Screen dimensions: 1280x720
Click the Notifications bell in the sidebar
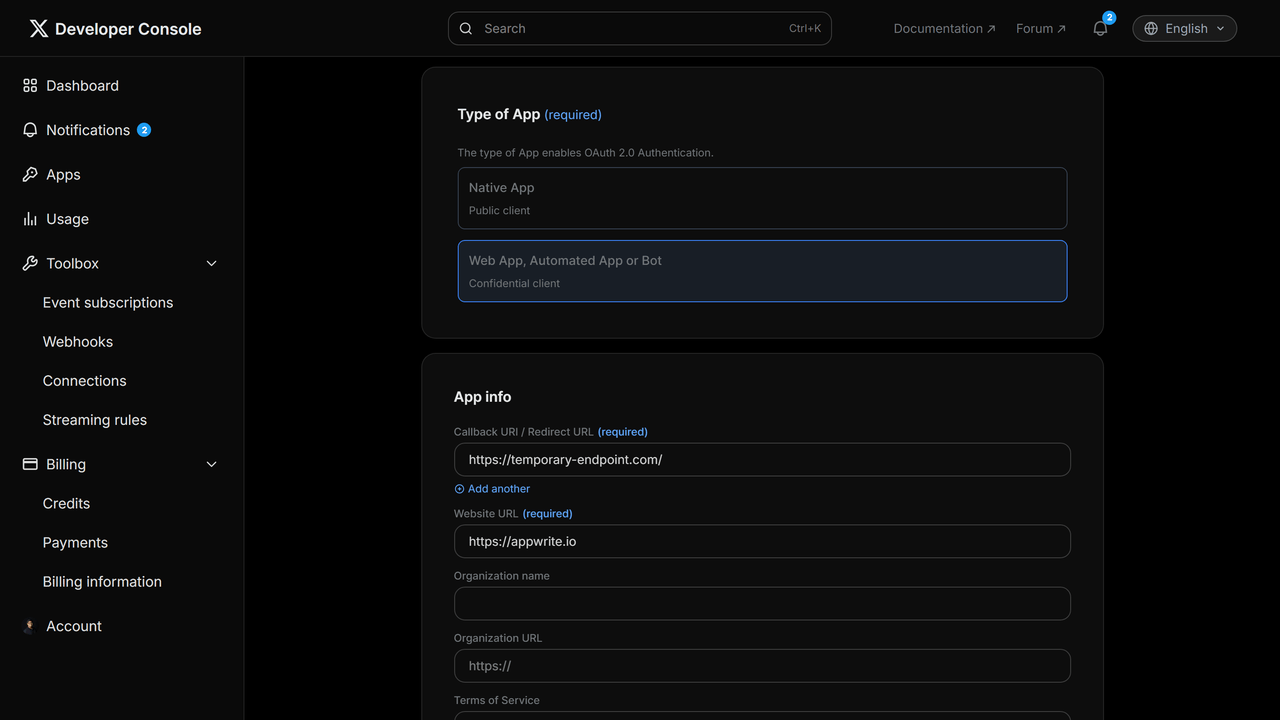click(x=30, y=130)
